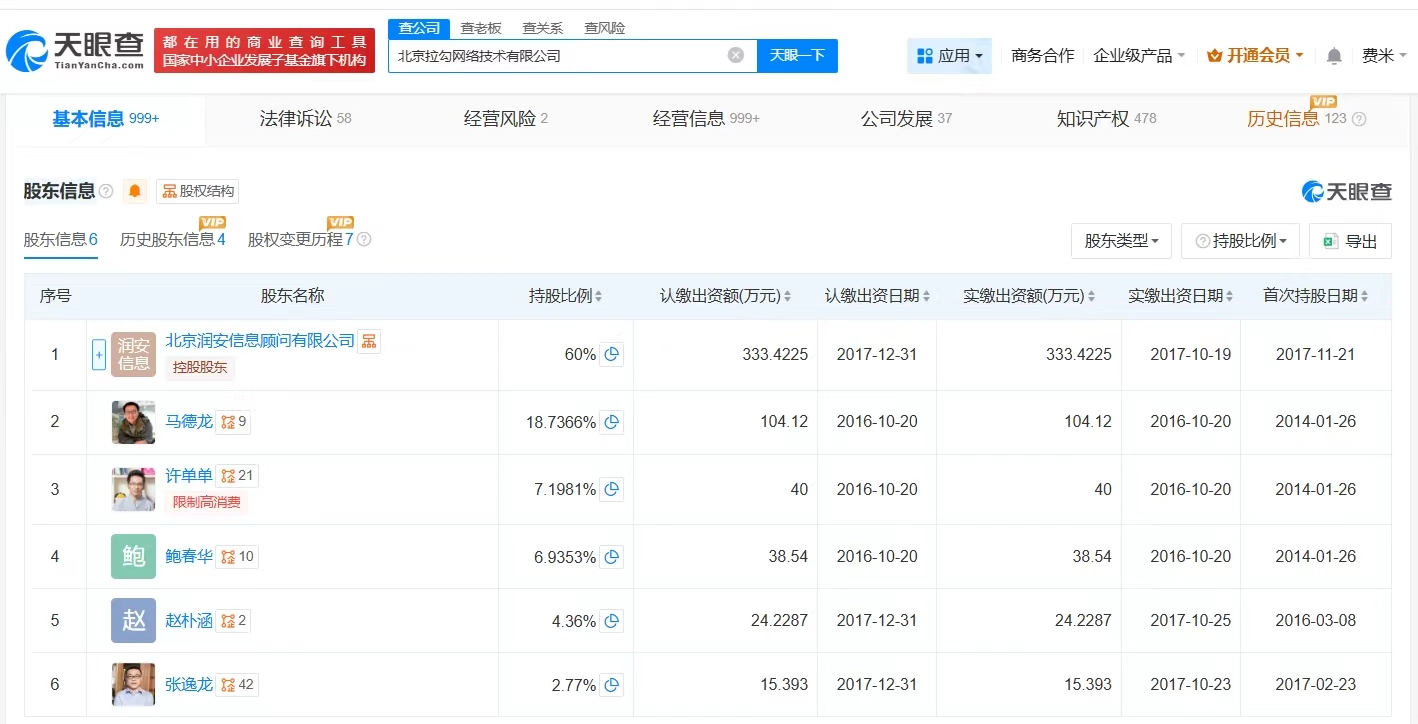The width and height of the screenshot is (1418, 724).
Task: Open pie chart icon for 鲍春华 6.9353%
Action: point(612,556)
